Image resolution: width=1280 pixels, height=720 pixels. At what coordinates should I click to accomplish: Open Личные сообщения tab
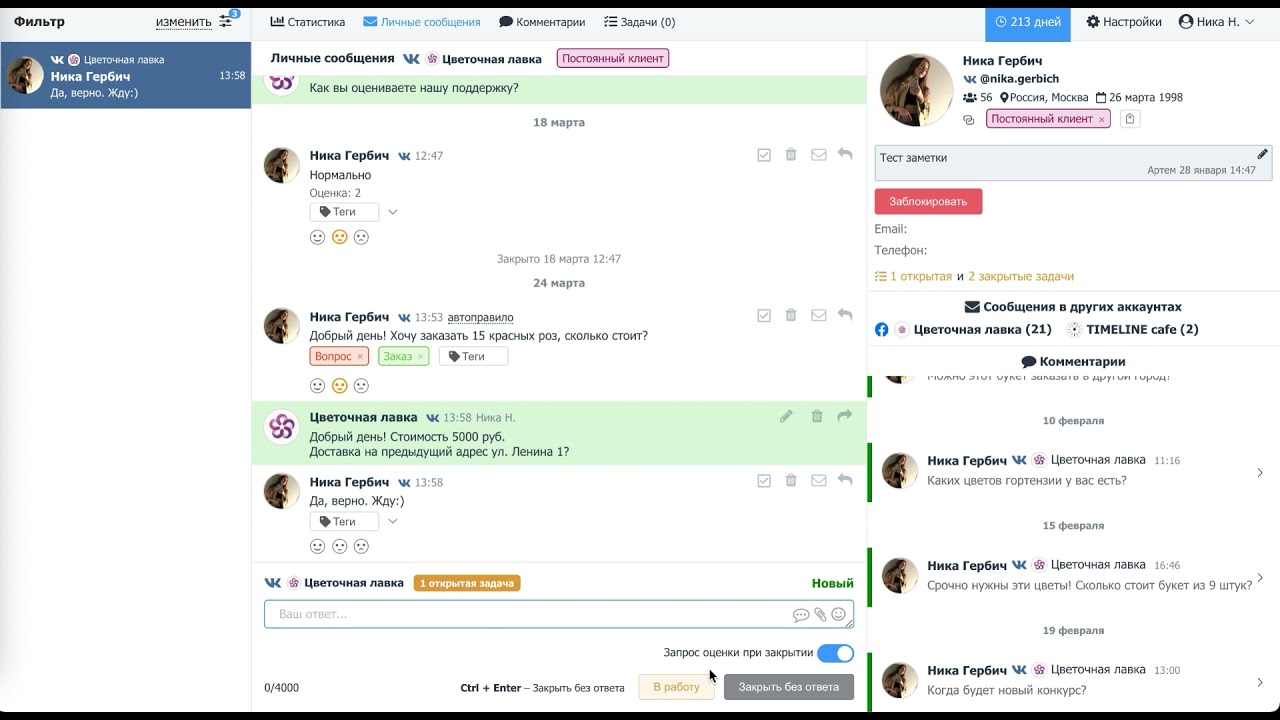click(x=421, y=22)
